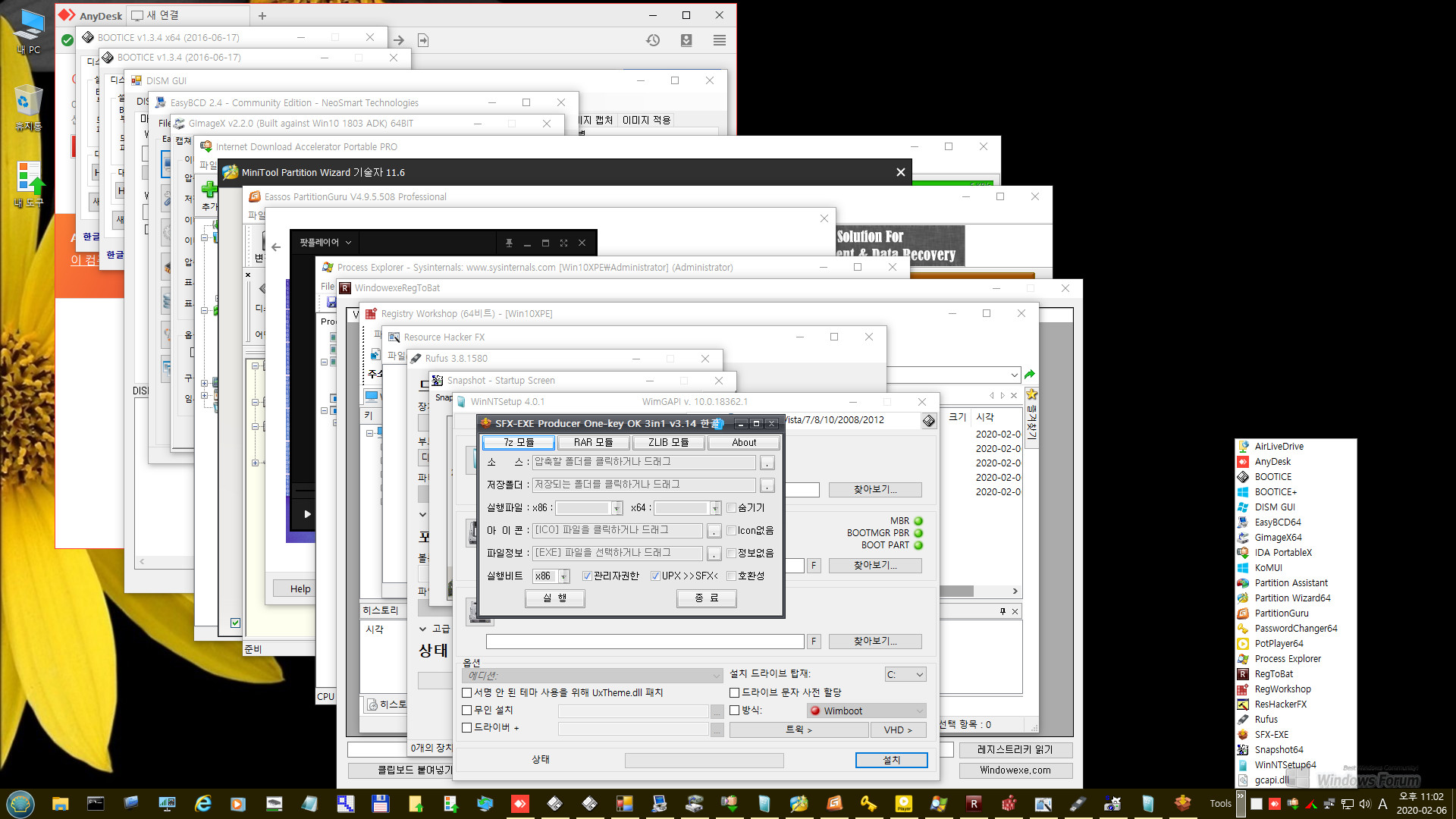The width and height of the screenshot is (1456, 819).
Task: Uncheck the UPX >>SFX< checkbox
Action: pyautogui.click(x=656, y=576)
